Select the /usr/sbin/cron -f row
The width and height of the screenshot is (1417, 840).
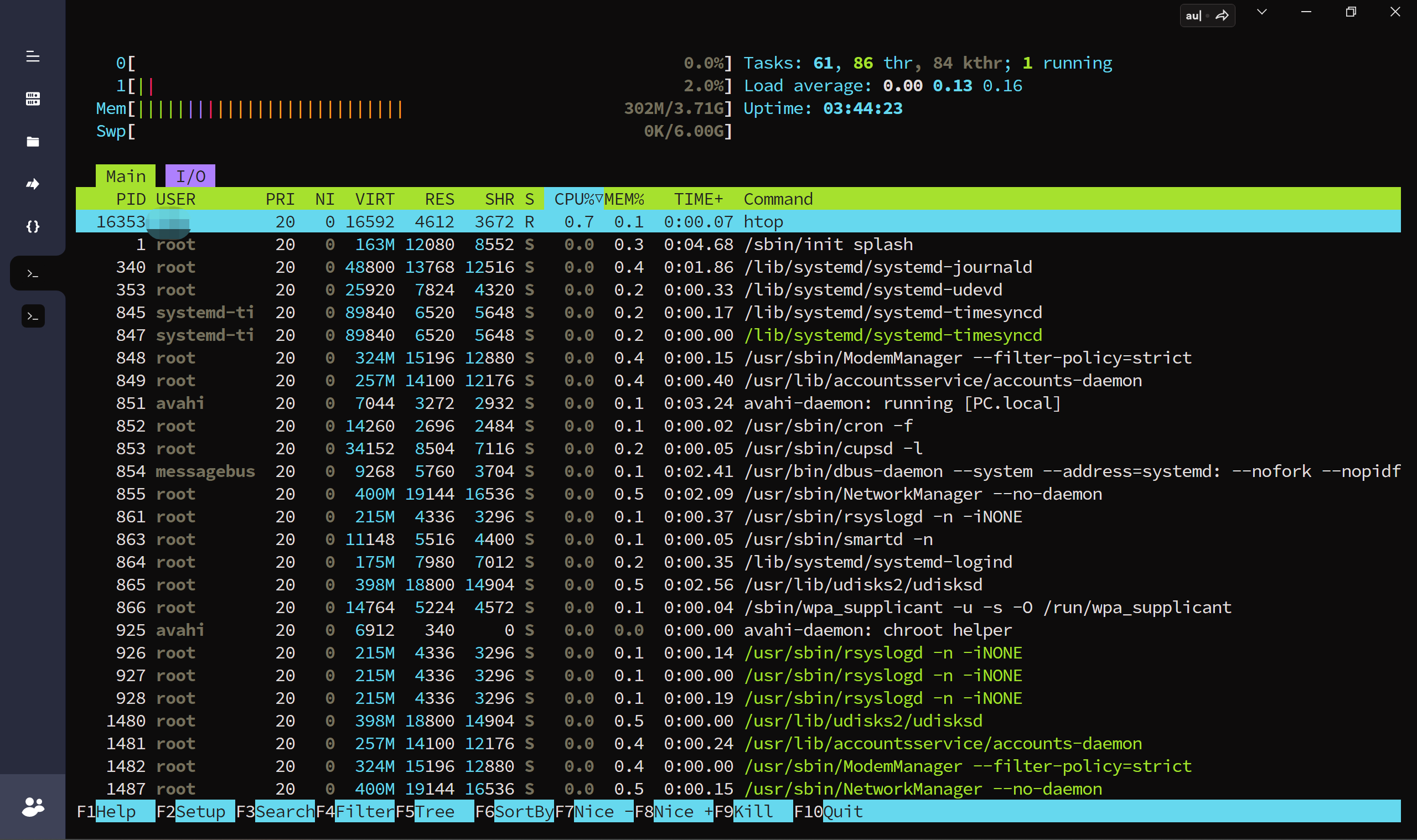pyautogui.click(x=738, y=425)
